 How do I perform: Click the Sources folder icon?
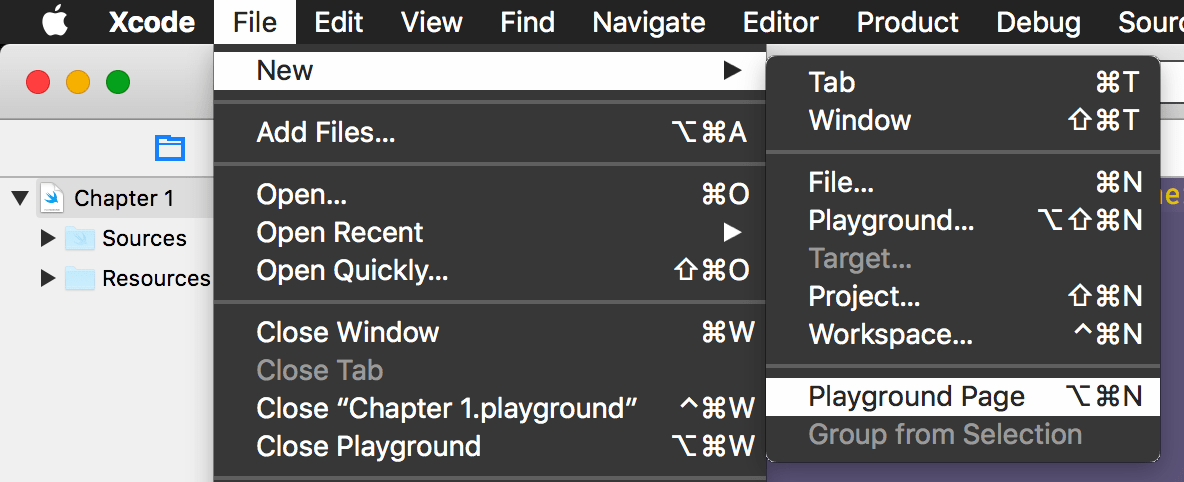coord(80,238)
